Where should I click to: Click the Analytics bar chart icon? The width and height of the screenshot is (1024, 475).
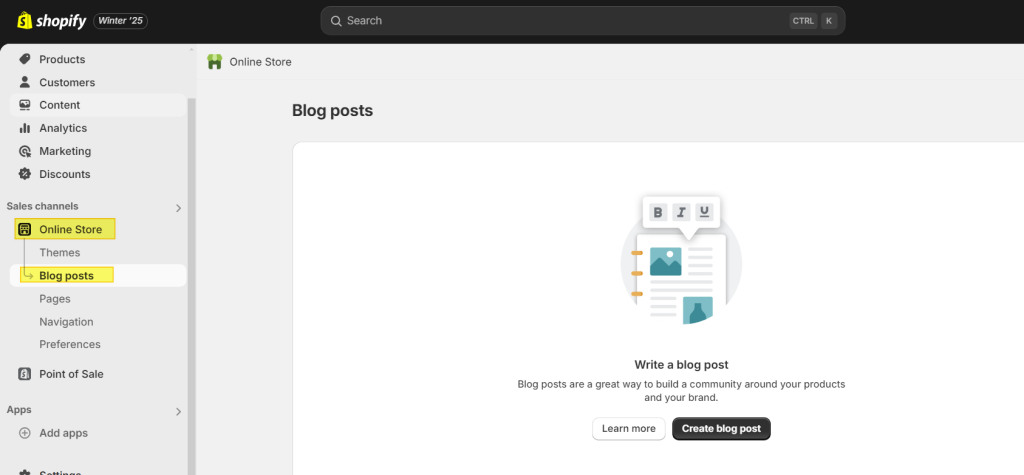point(25,128)
